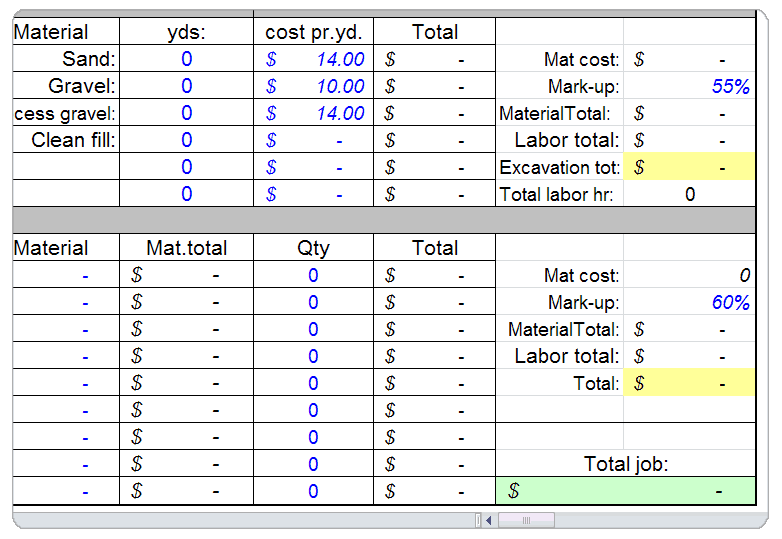This screenshot has height=539, width=782.
Task: Click the horizontal scrollbar thumb
Action: tap(526, 520)
